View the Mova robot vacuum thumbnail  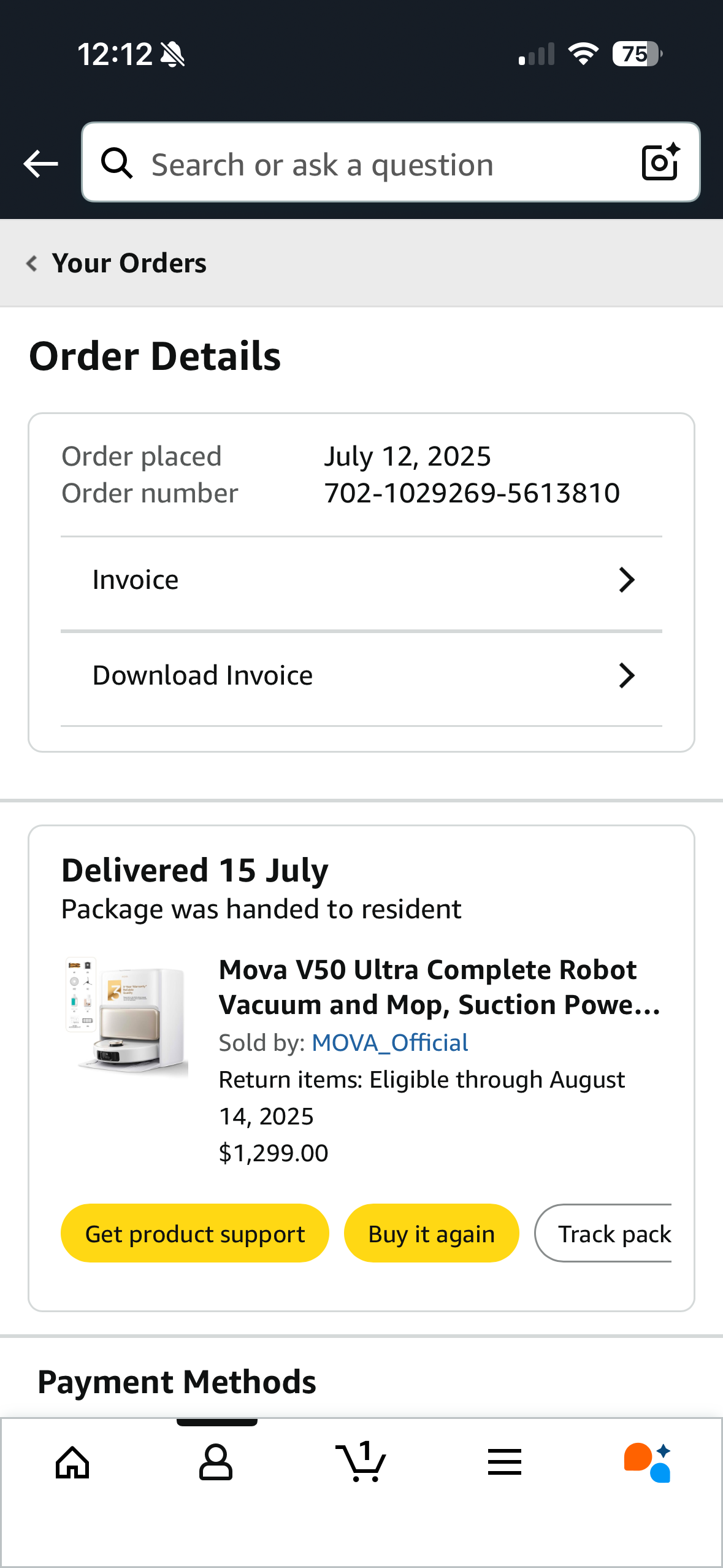click(127, 1015)
